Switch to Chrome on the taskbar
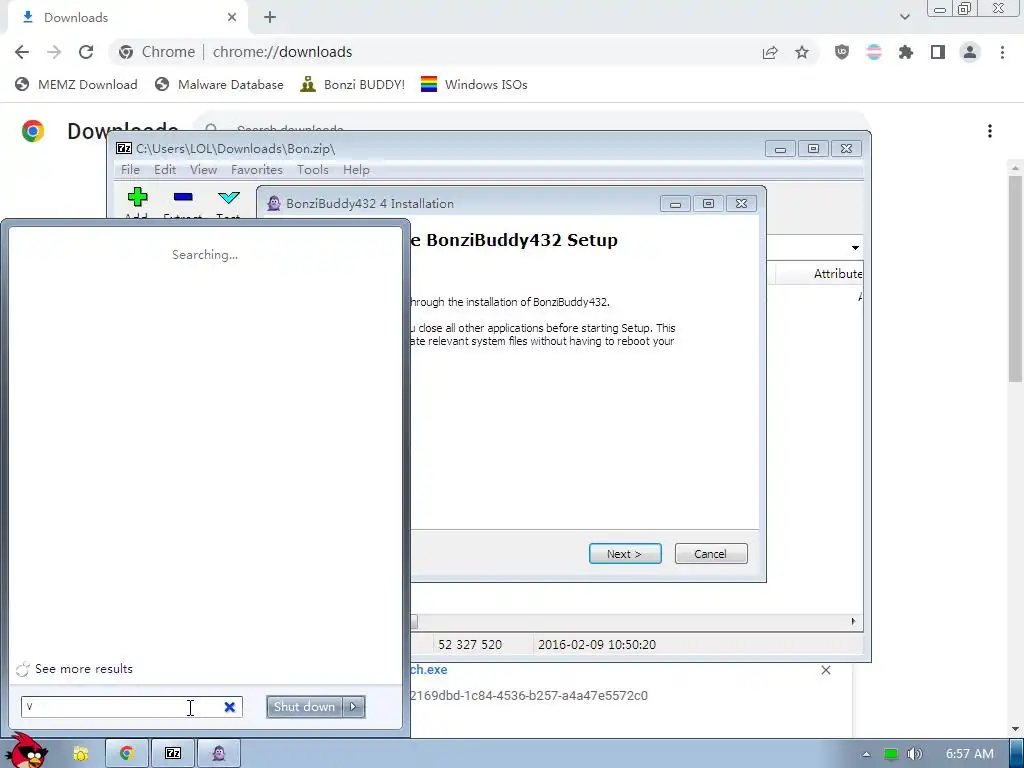Viewport: 1024px width, 768px height. 127,754
